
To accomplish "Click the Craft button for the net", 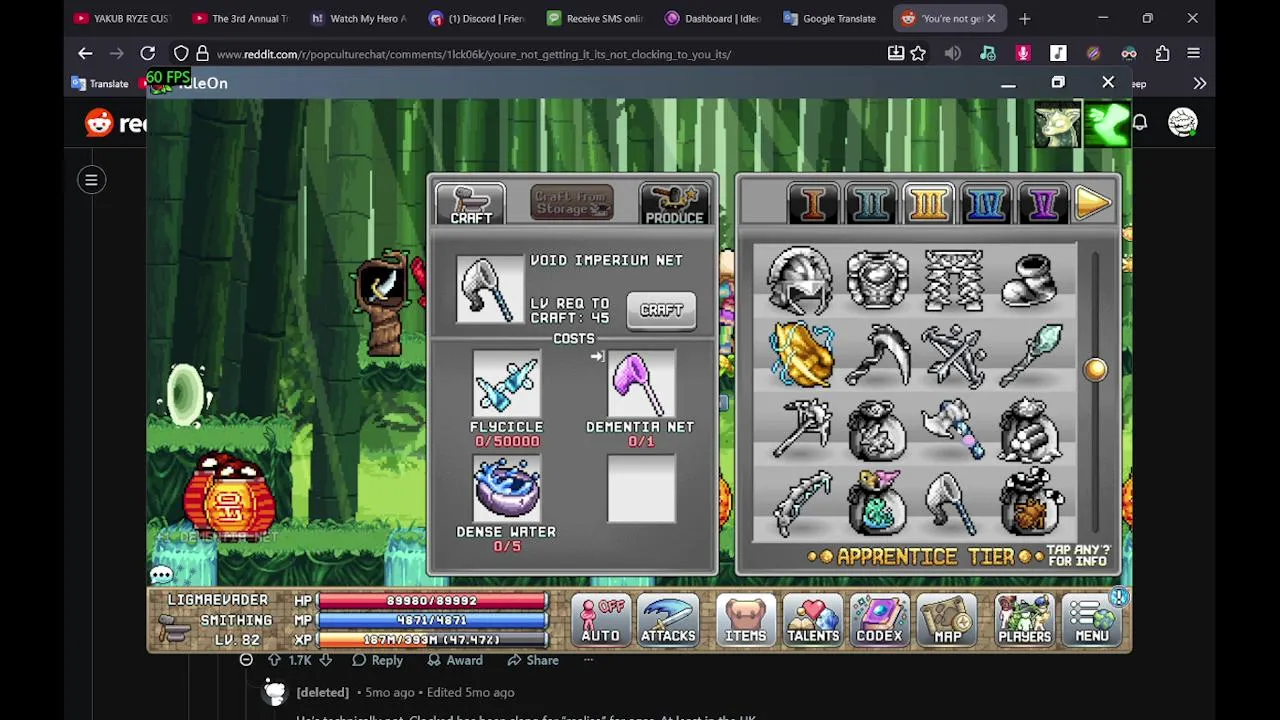I will pyautogui.click(x=662, y=310).
